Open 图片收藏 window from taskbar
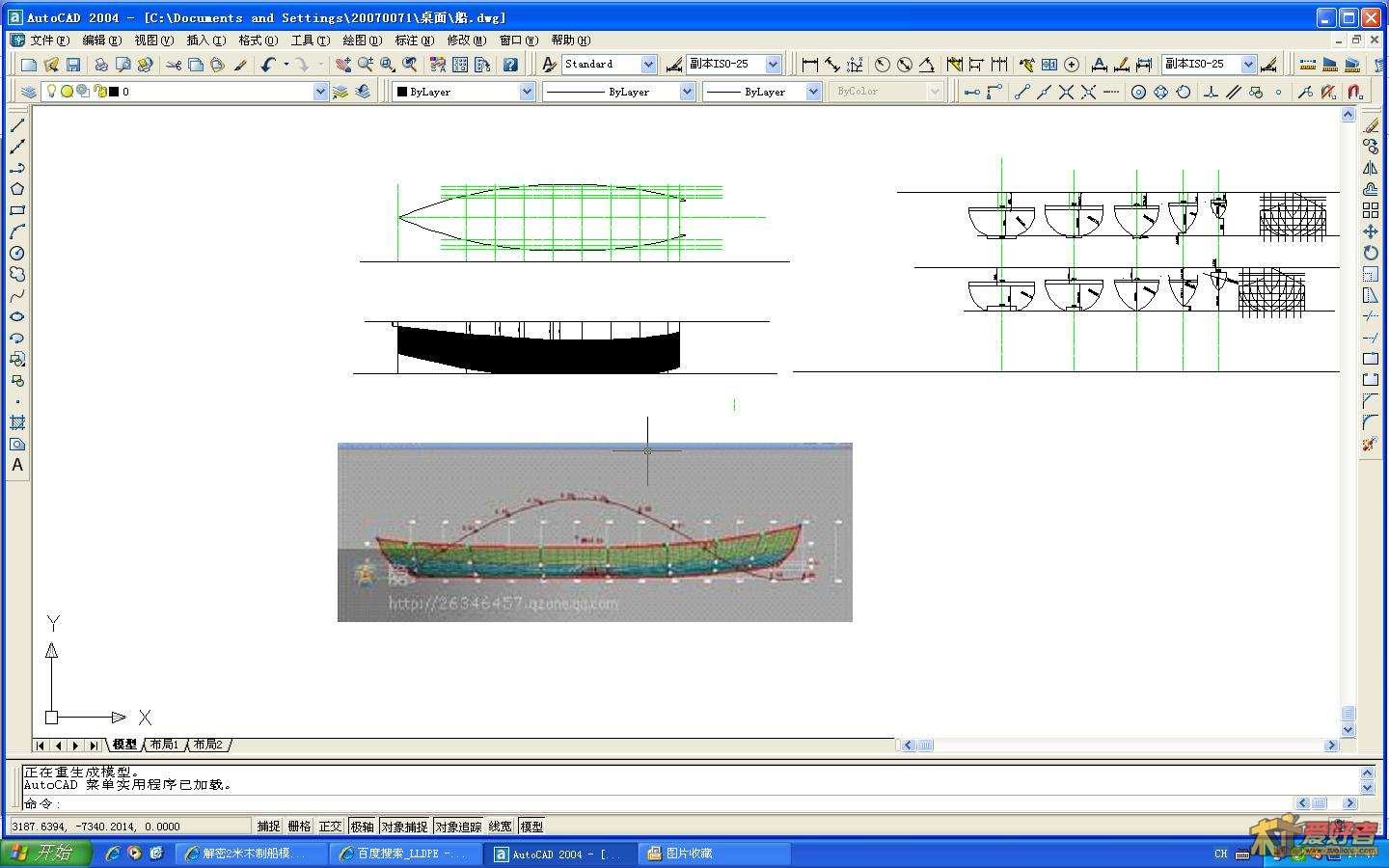The height and width of the screenshot is (868, 1389). (x=714, y=854)
